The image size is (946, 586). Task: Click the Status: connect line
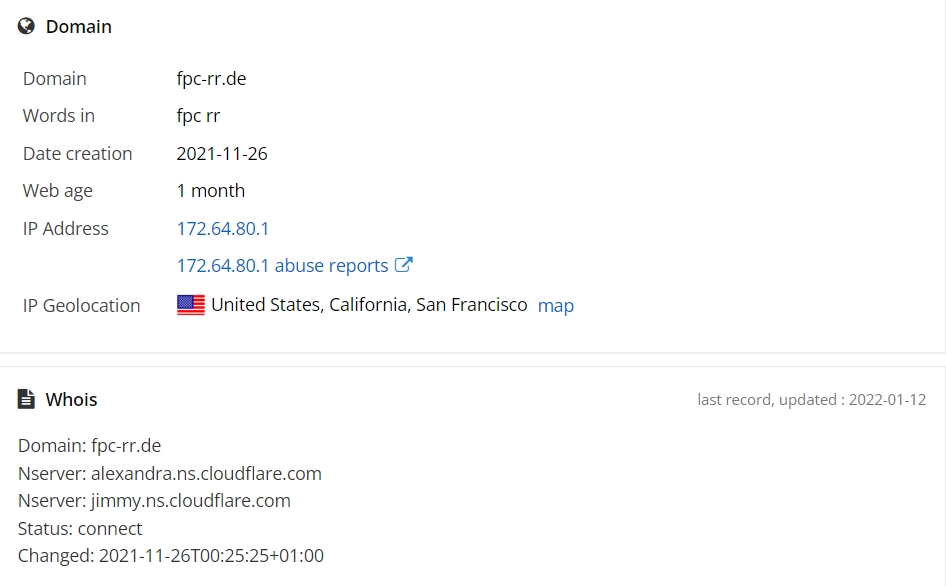tap(80, 529)
